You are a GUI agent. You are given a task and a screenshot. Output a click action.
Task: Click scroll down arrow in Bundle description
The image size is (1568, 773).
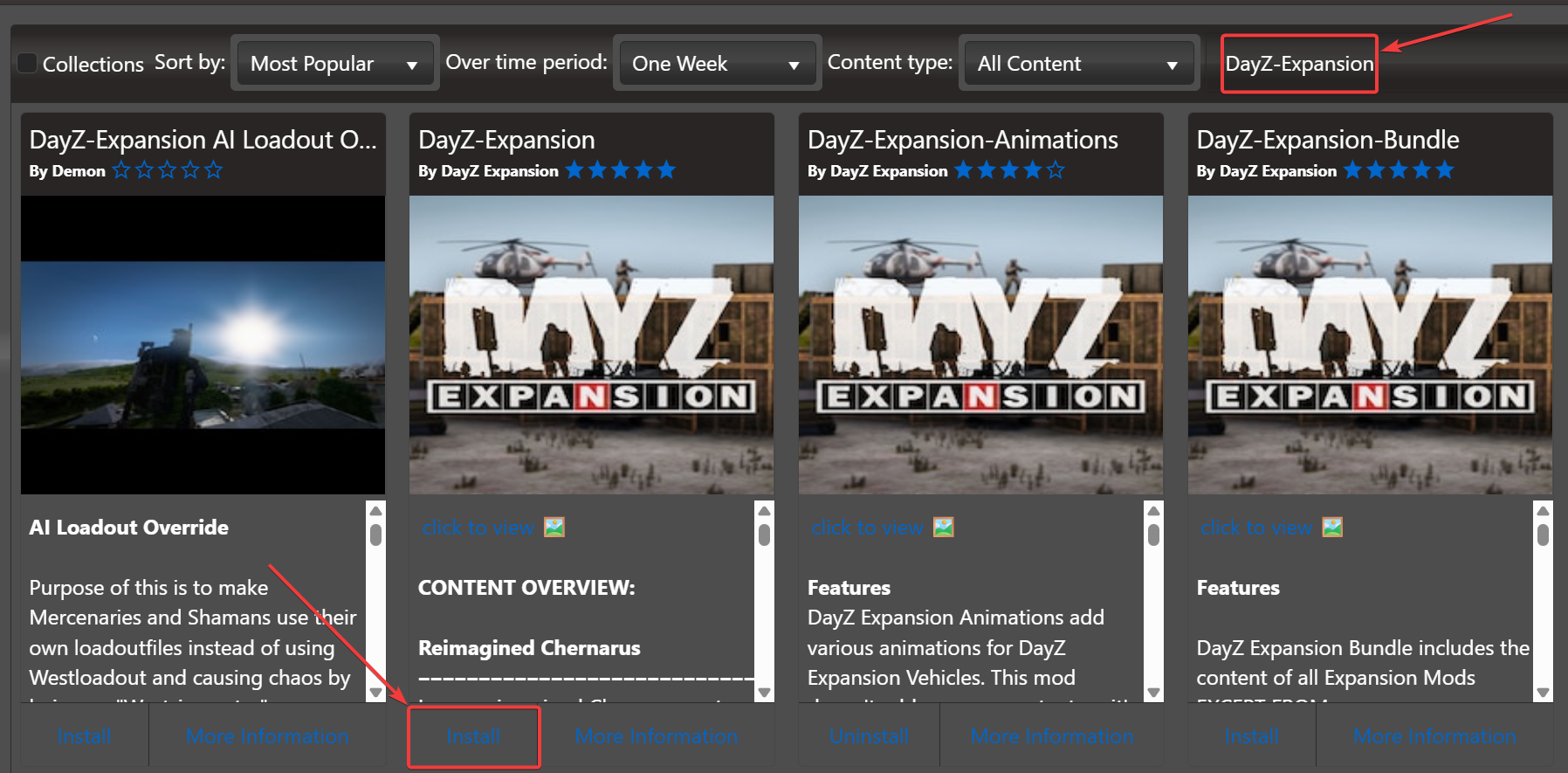point(1544,693)
